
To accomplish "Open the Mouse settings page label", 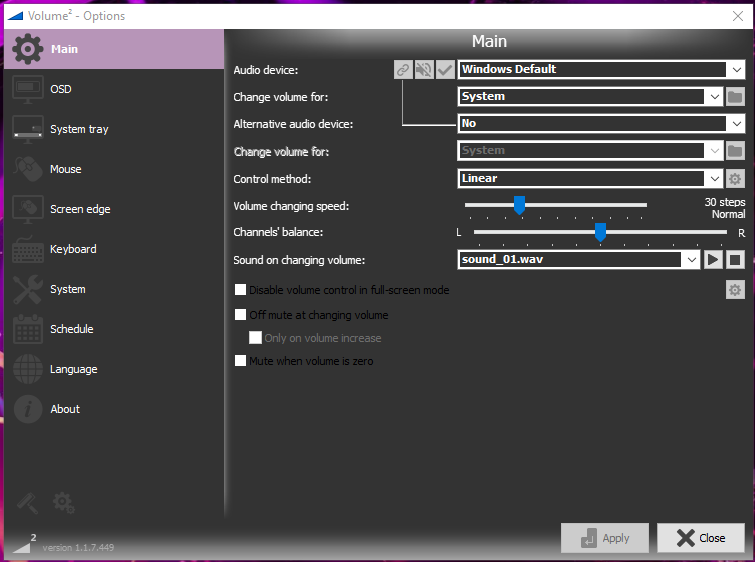I will pos(66,169).
